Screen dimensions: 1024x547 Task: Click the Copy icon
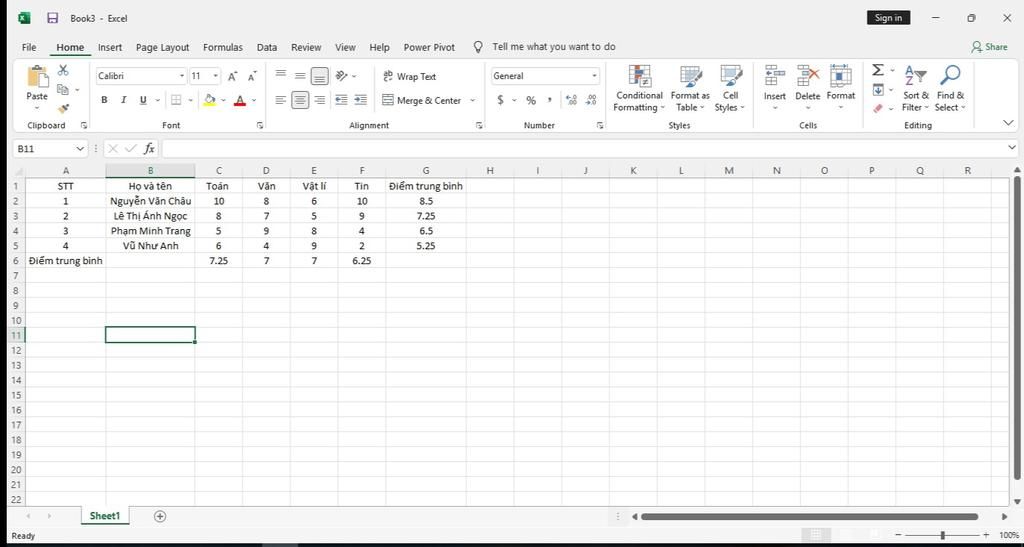63,89
